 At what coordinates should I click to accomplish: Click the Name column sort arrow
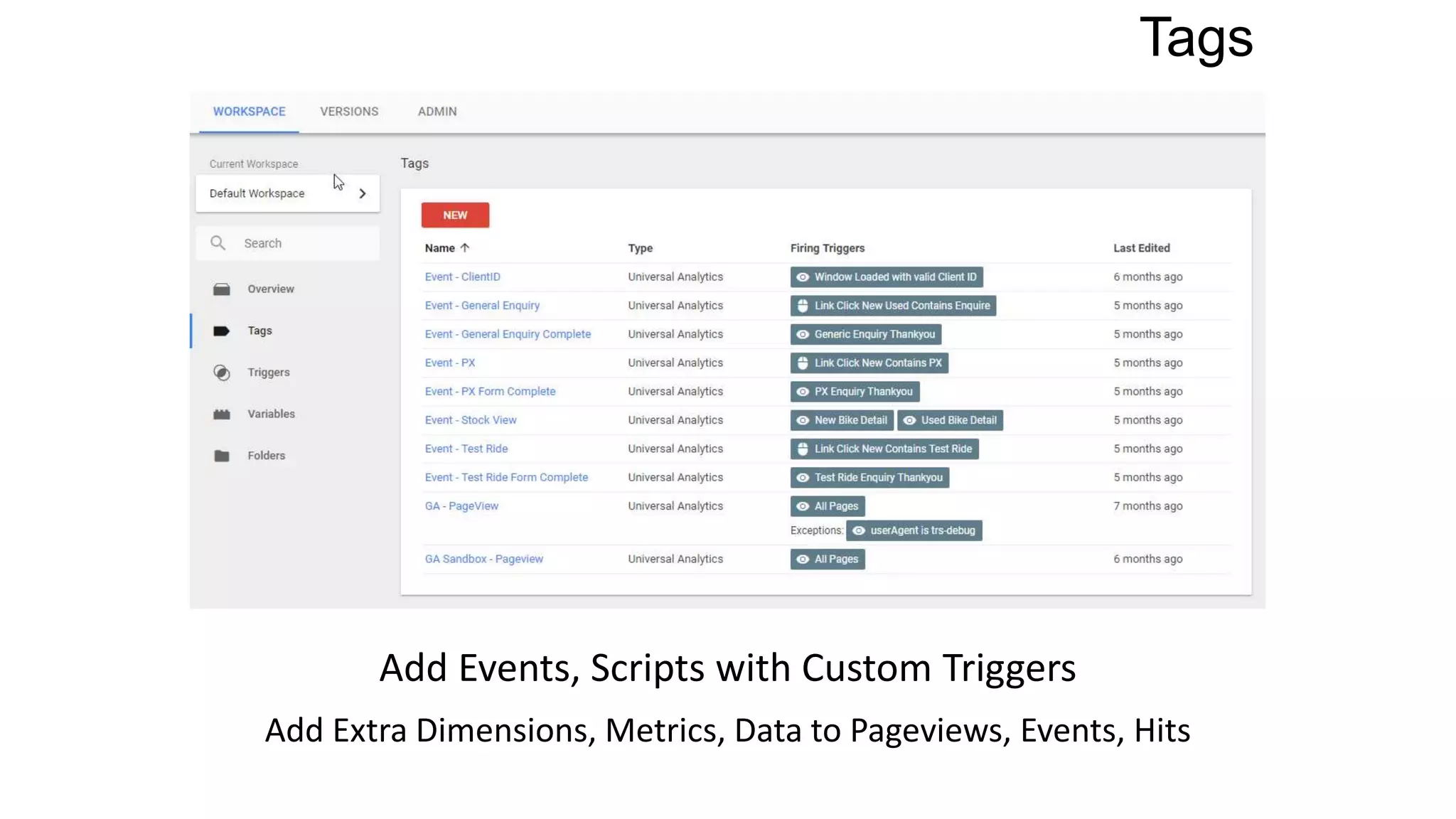pos(465,248)
